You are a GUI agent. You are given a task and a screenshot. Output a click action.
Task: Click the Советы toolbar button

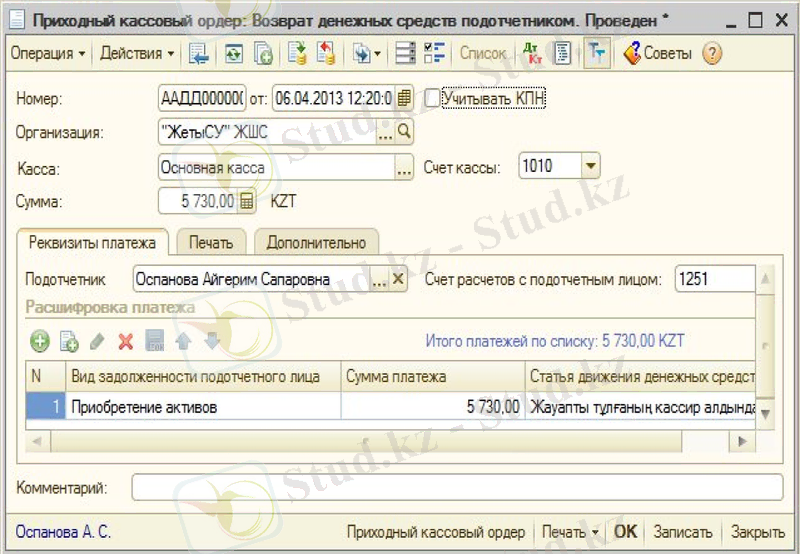pos(657,54)
